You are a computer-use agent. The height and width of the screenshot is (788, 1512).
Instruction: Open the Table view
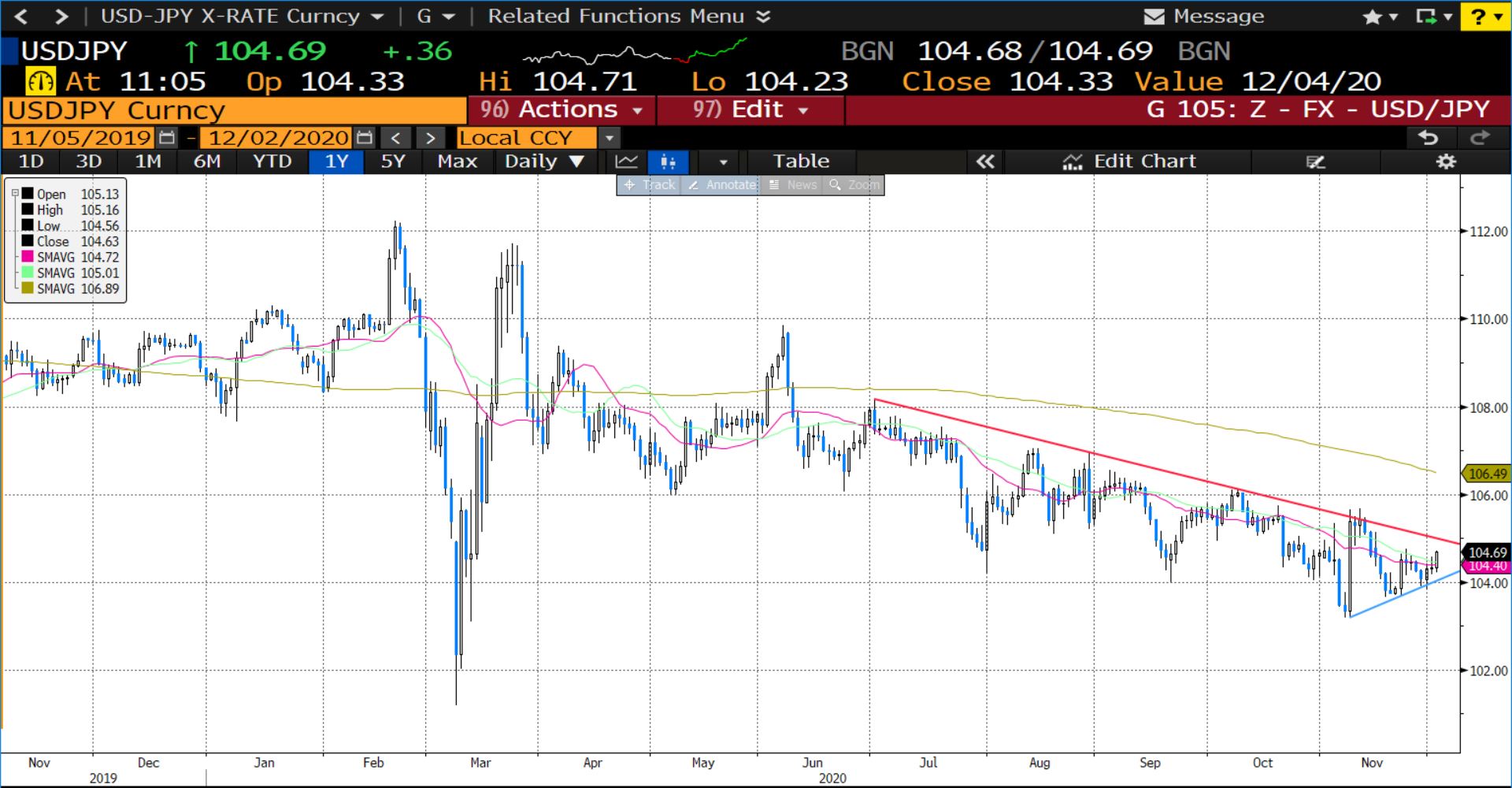pos(801,162)
